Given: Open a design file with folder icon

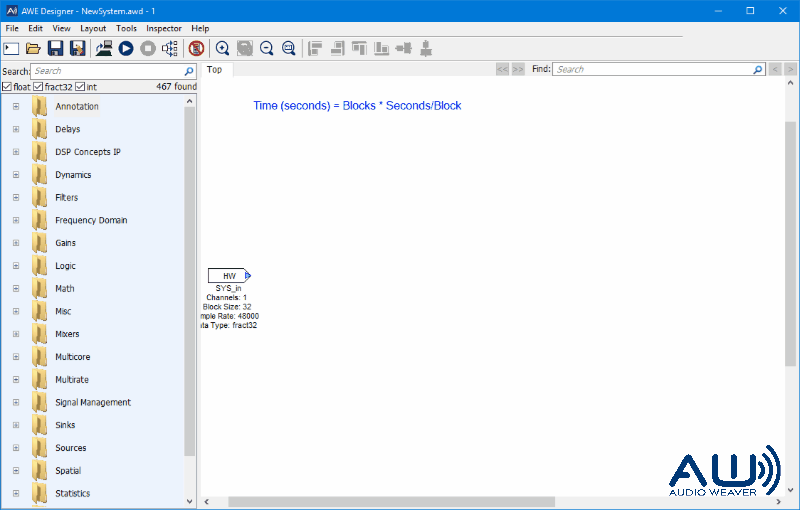Looking at the screenshot, I should 33,48.
